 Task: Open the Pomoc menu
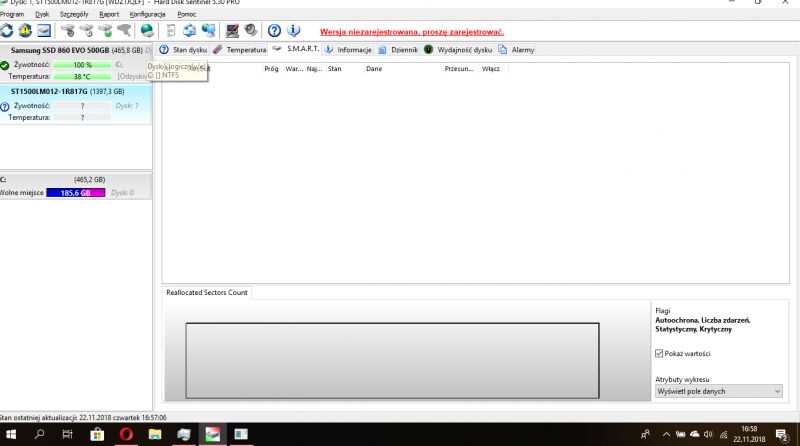click(187, 14)
